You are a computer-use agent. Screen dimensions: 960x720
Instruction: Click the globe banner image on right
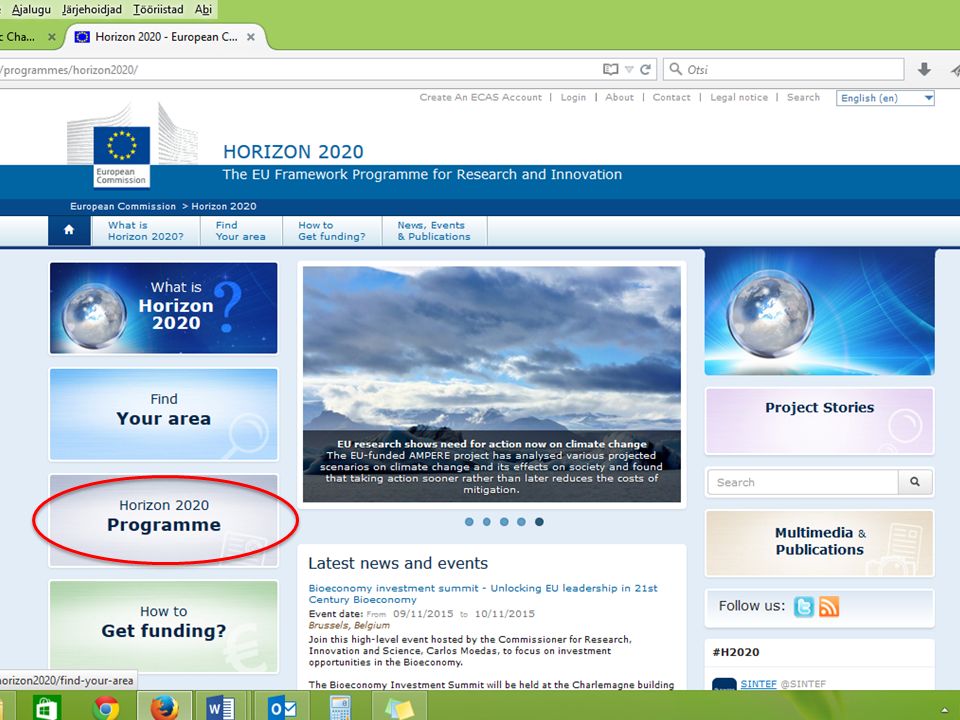pos(819,312)
